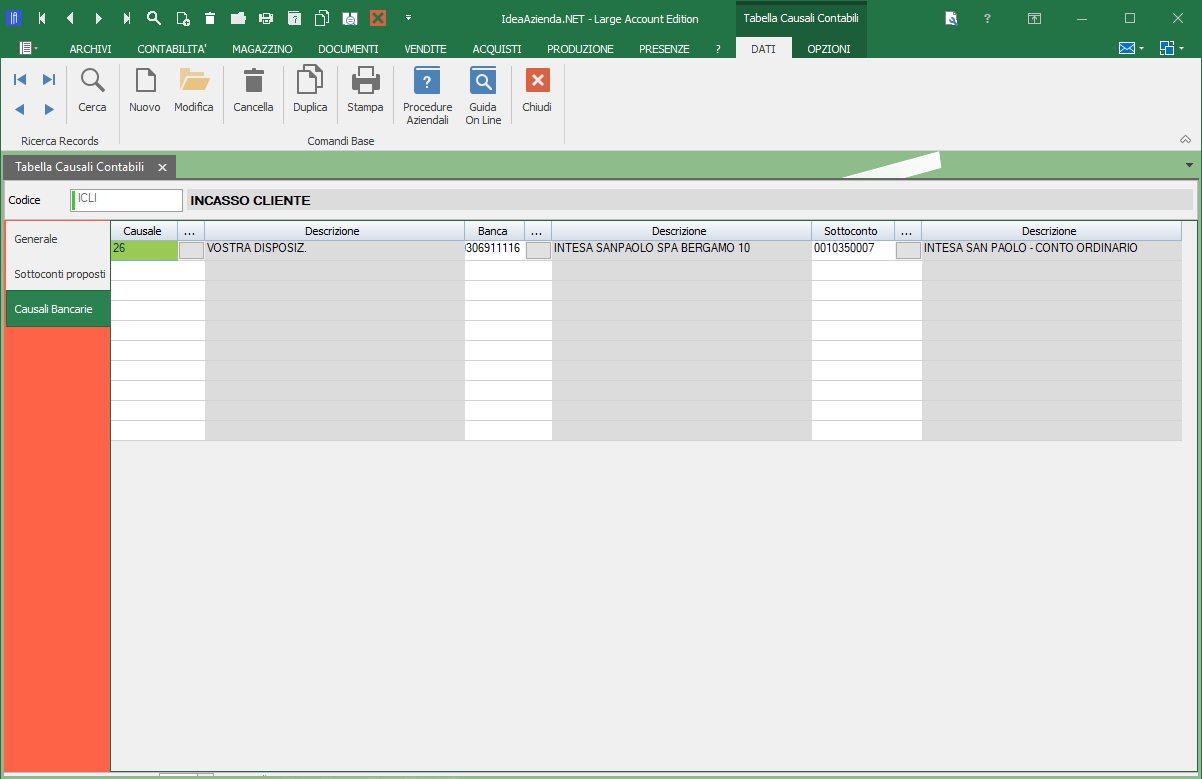Click the IdeaAzienda application logo icon
The image size is (1202, 779).
(x=14, y=18)
